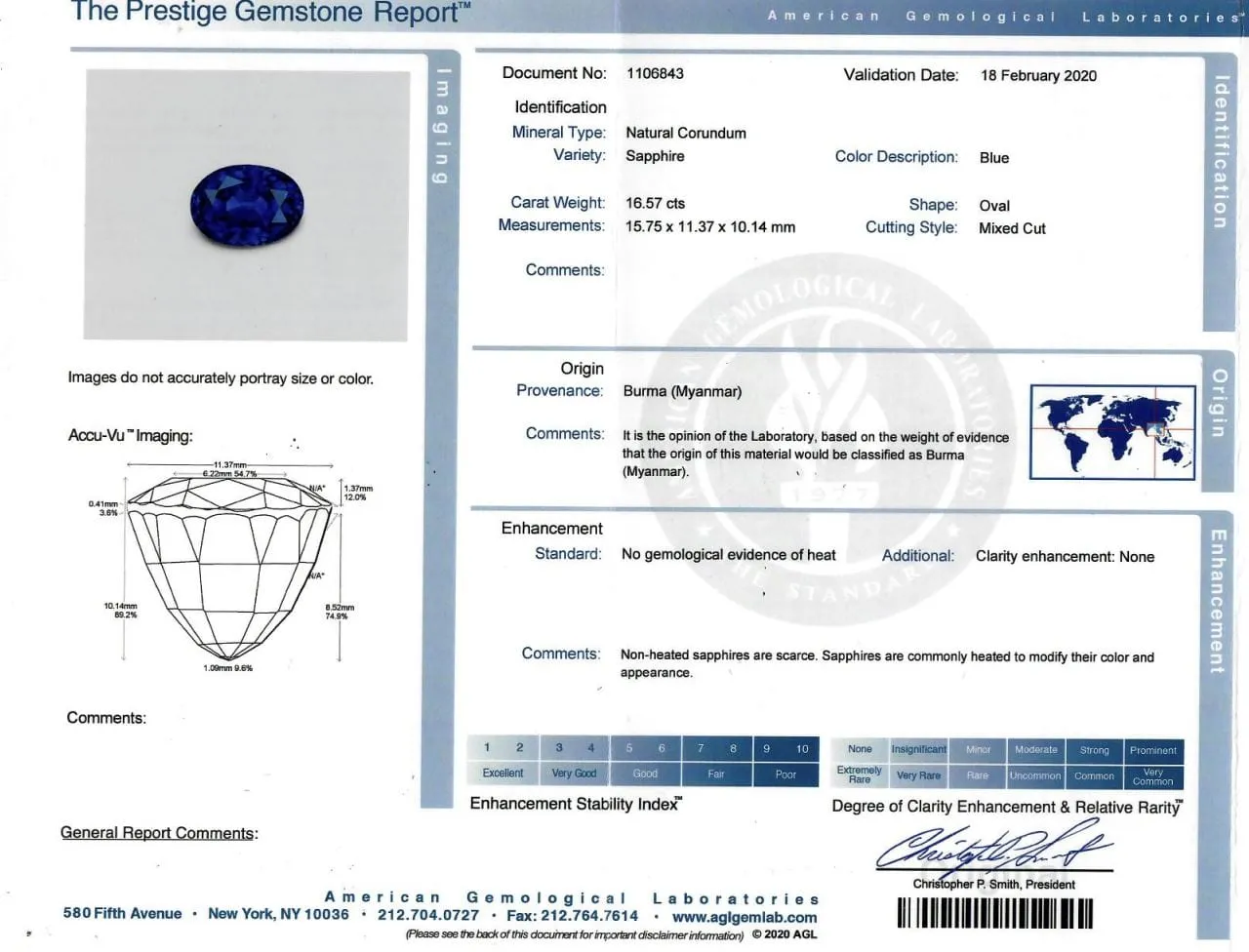Click the 'Very Rare' rarity cell
The height and width of the screenshot is (952, 1249).
pos(918,776)
